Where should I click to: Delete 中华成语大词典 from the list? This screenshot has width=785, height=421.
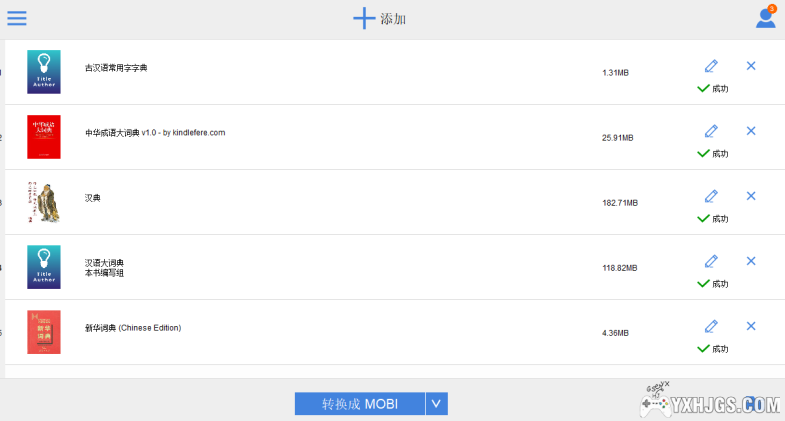coord(751,131)
